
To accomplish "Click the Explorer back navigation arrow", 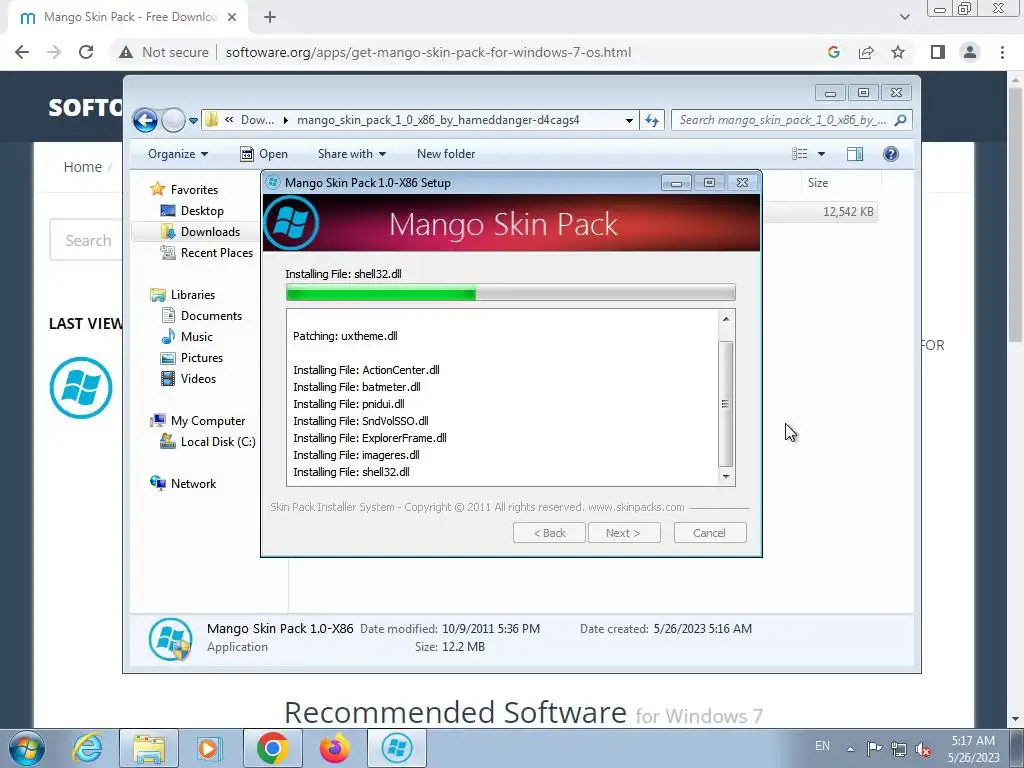I will tap(145, 120).
